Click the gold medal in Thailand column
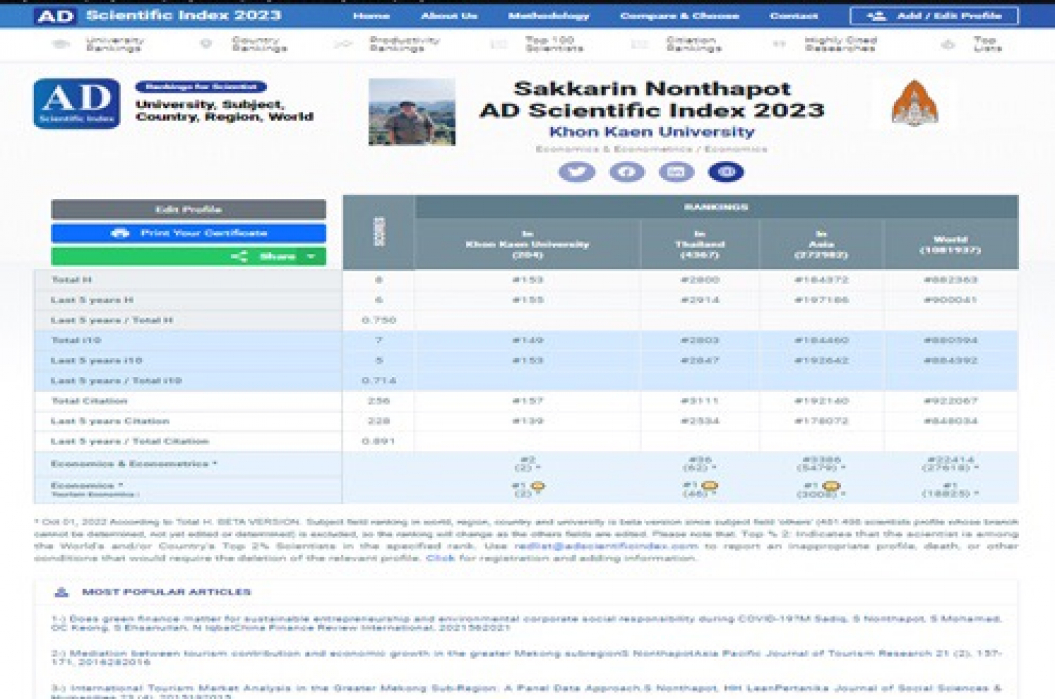 click(710, 486)
